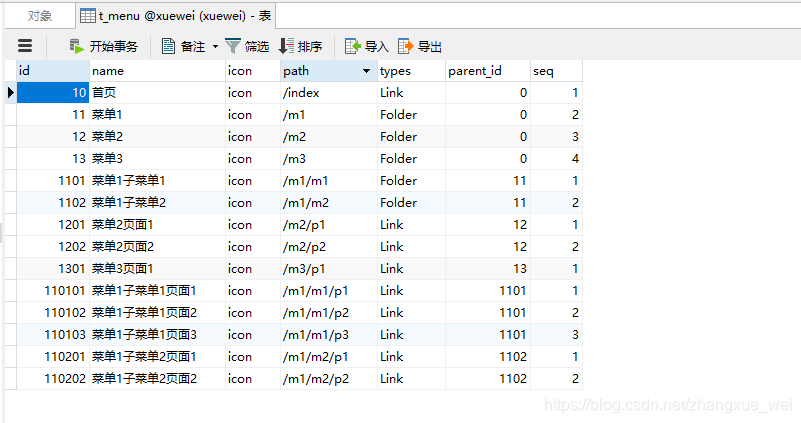The width and height of the screenshot is (801, 423).
Task: Select the id cell 110103
Action: [x=53, y=334]
